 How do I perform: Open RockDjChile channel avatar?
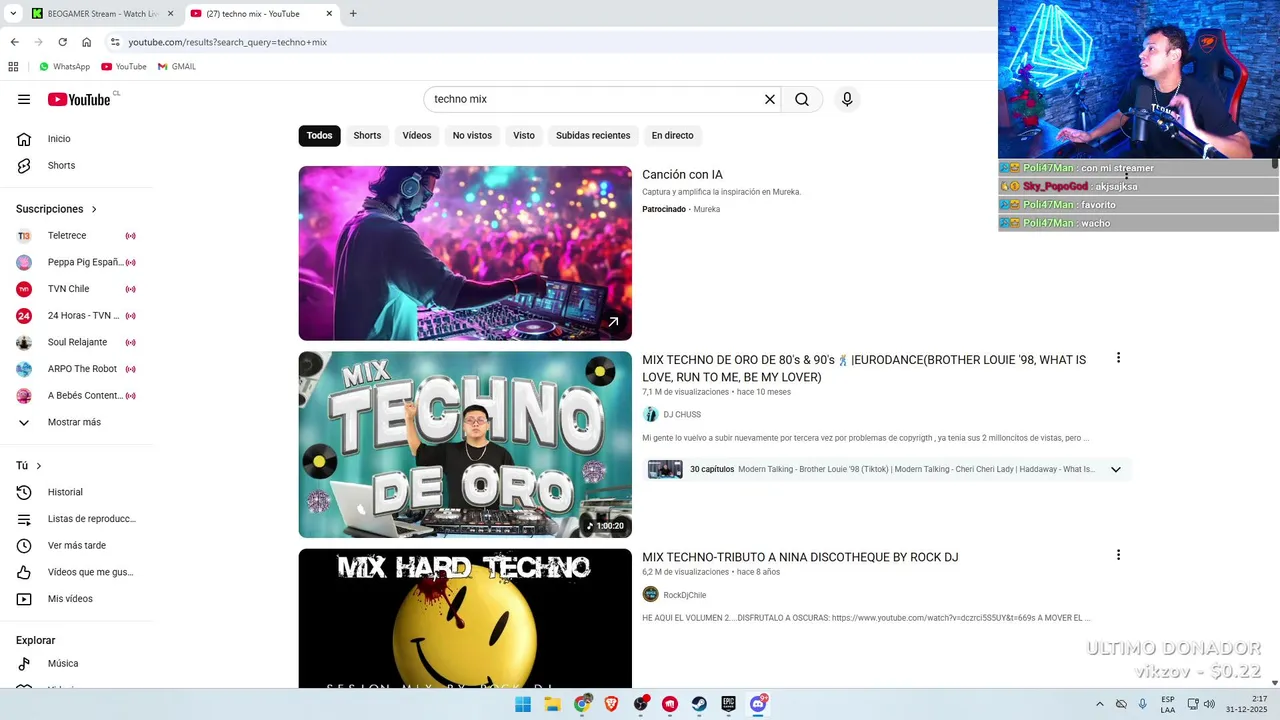coord(650,594)
